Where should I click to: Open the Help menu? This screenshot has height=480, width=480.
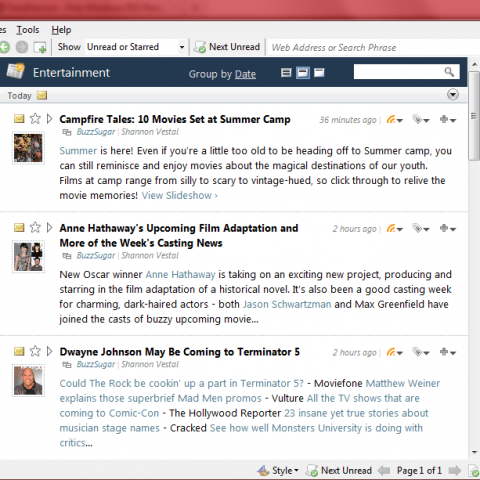61,30
